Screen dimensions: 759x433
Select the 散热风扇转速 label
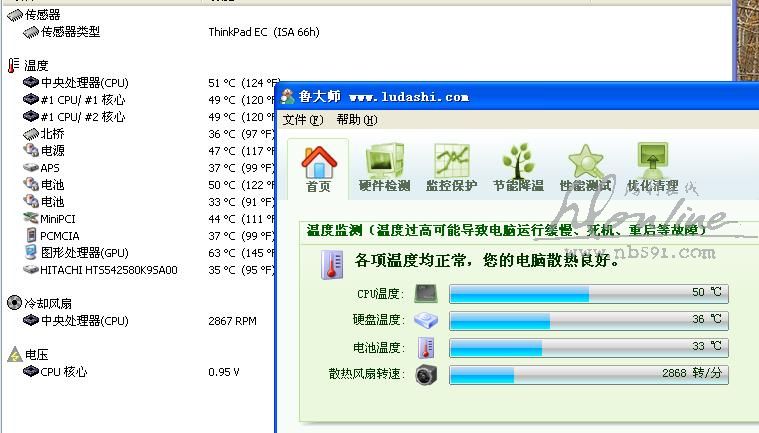tap(366, 374)
